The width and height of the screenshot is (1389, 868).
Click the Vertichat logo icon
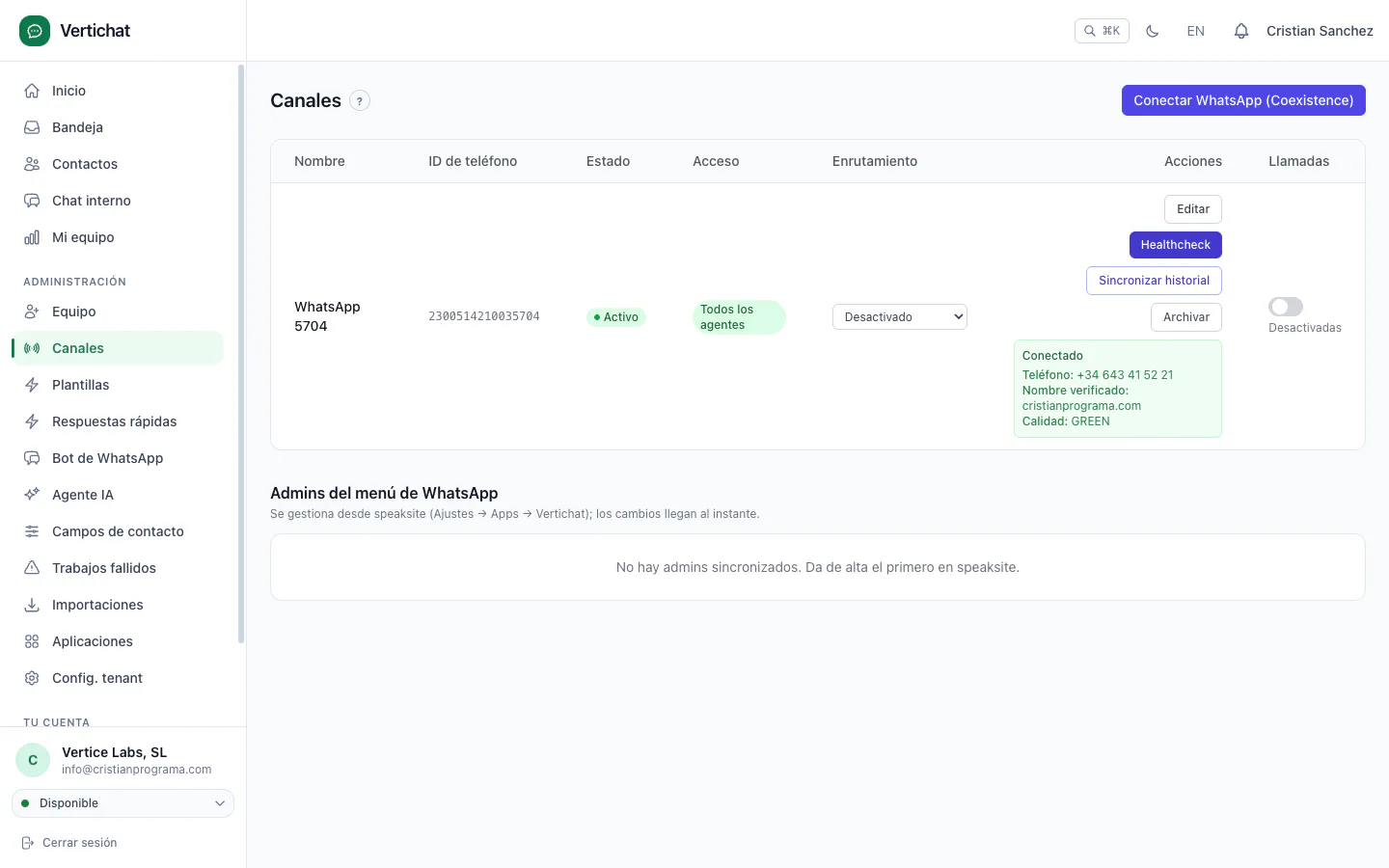[35, 31]
